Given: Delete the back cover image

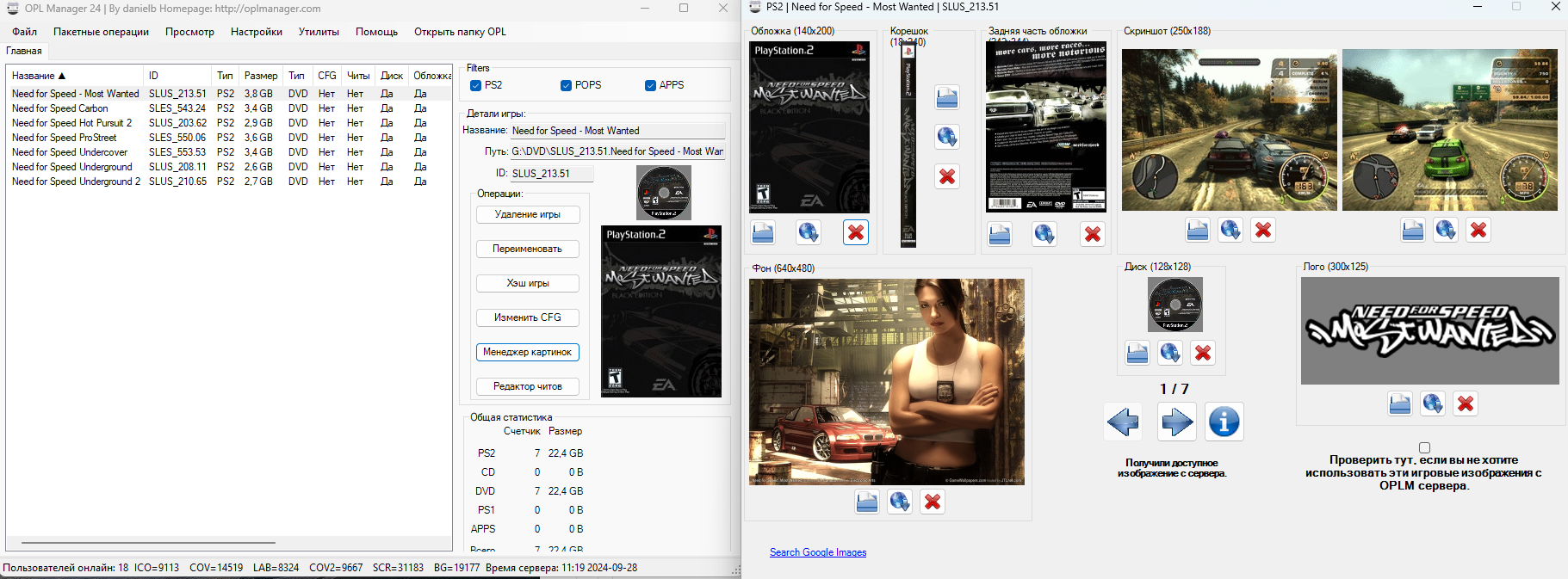Looking at the screenshot, I should [1093, 234].
